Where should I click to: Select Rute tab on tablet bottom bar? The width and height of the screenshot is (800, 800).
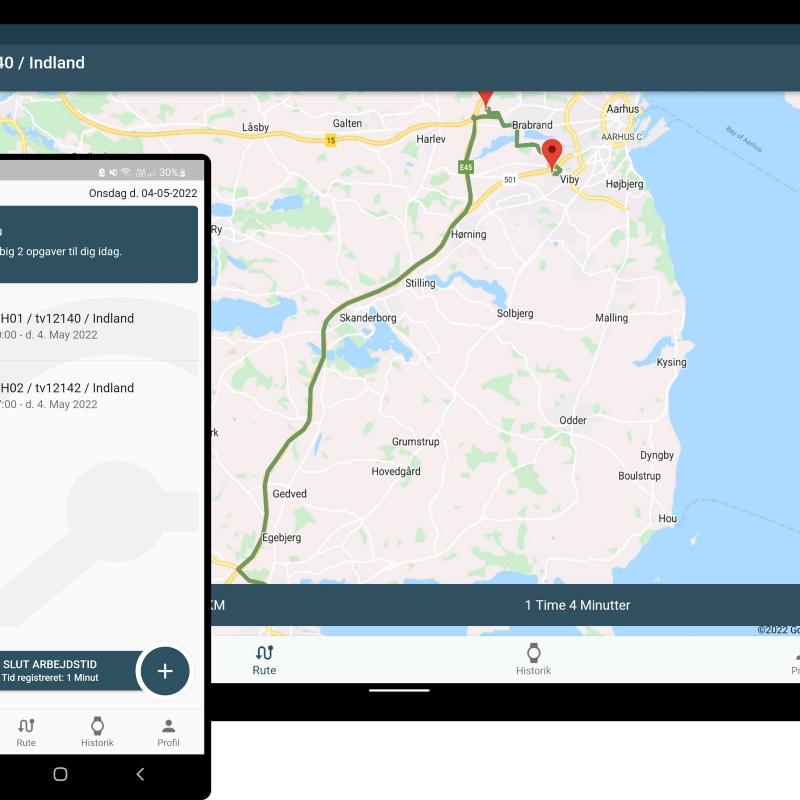pyautogui.click(x=264, y=660)
